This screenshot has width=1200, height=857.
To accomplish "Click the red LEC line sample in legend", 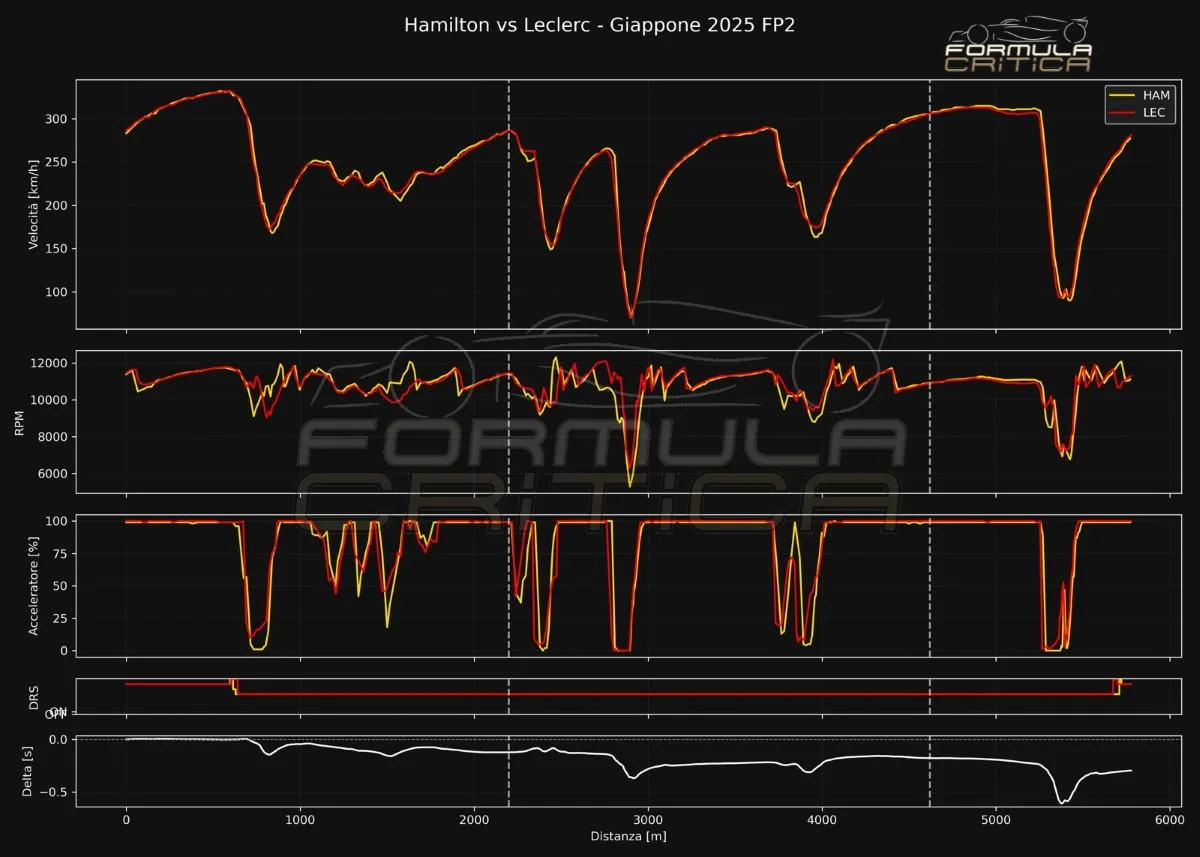I will [1121, 113].
